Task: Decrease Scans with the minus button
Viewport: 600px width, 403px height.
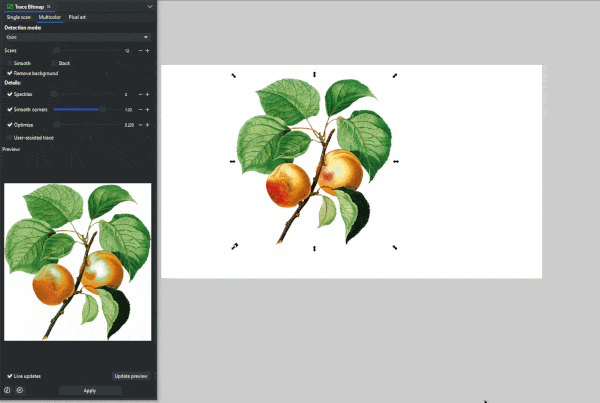Action: tap(140, 51)
